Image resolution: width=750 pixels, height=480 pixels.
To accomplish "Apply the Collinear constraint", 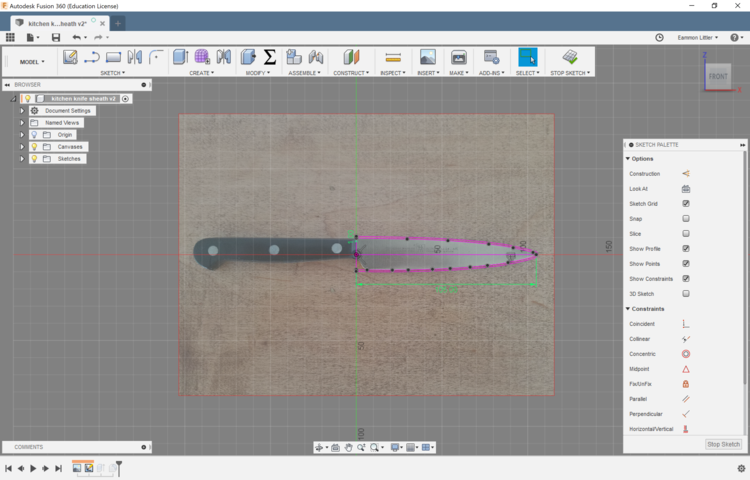I will point(686,339).
